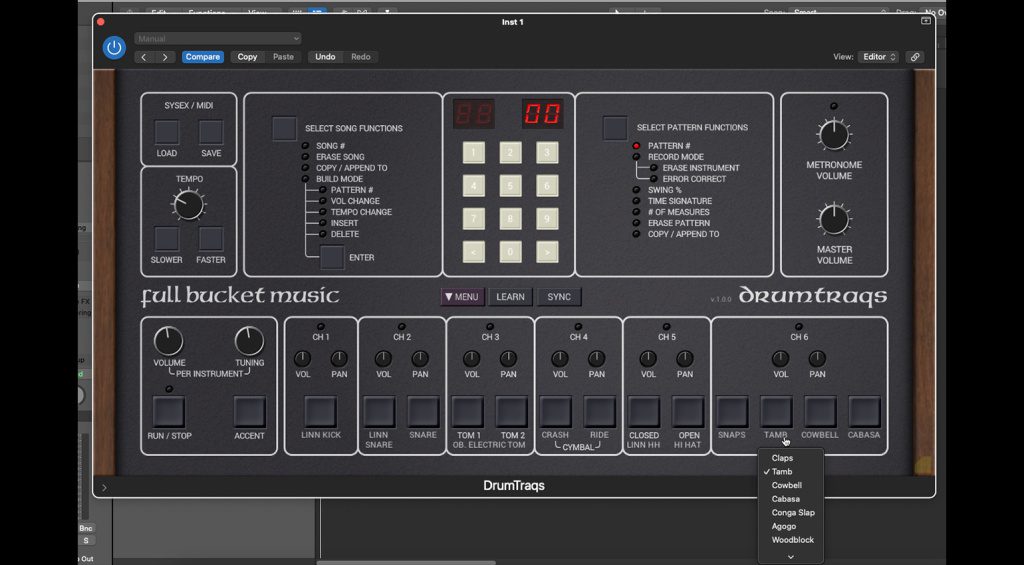This screenshot has height=565, width=1024.
Task: Open the View Editor dropdown
Action: (878, 57)
